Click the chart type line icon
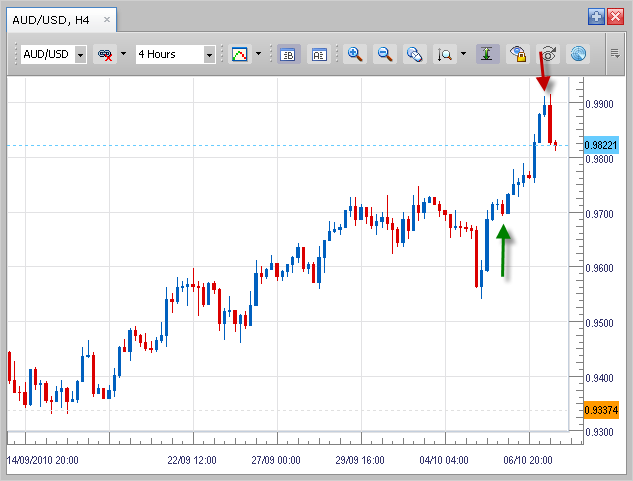This screenshot has width=633, height=481. 239,54
